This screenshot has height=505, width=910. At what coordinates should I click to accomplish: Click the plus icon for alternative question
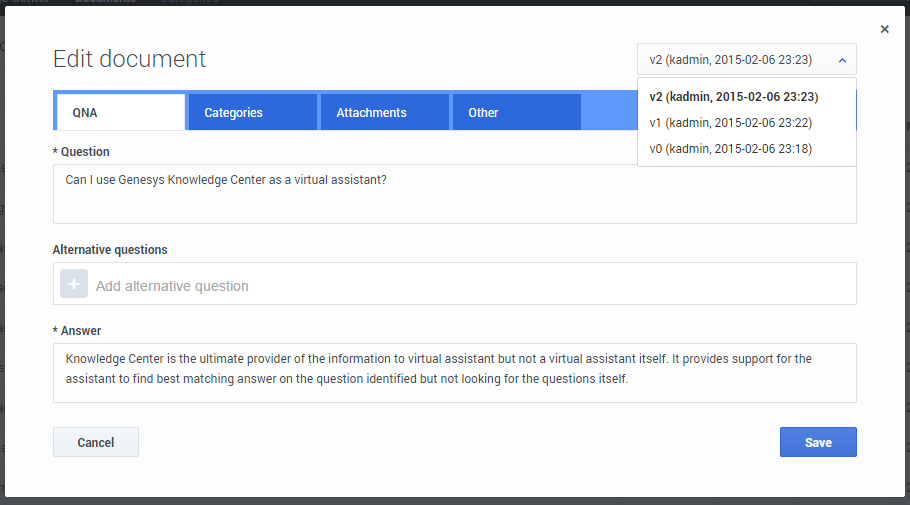[74, 284]
